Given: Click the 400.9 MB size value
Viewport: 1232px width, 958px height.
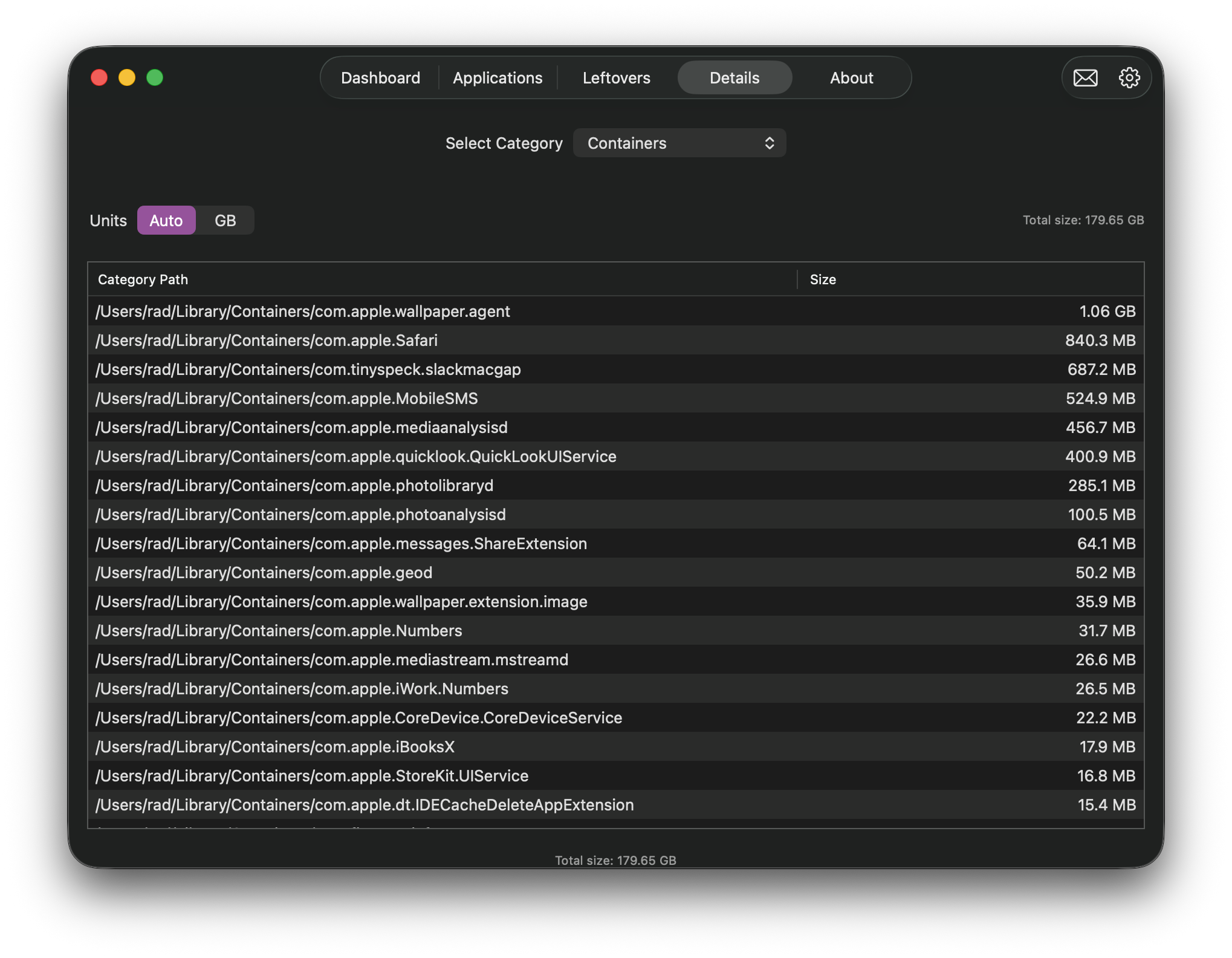Looking at the screenshot, I should (x=1100, y=457).
